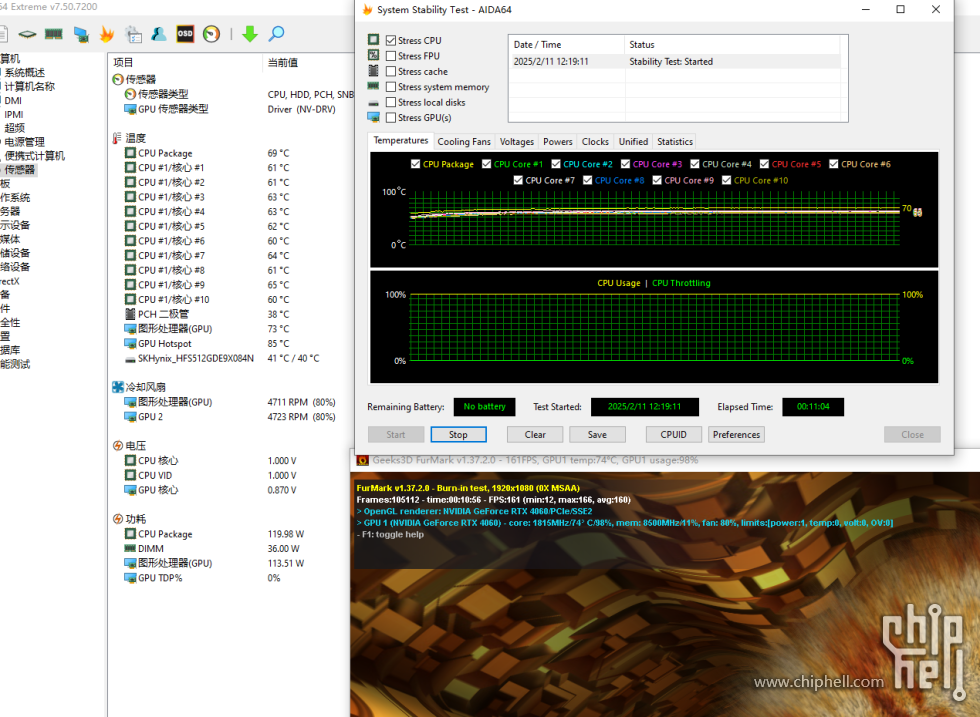Select 超频 in the left tree
This screenshot has width=980, height=717.
[14, 128]
